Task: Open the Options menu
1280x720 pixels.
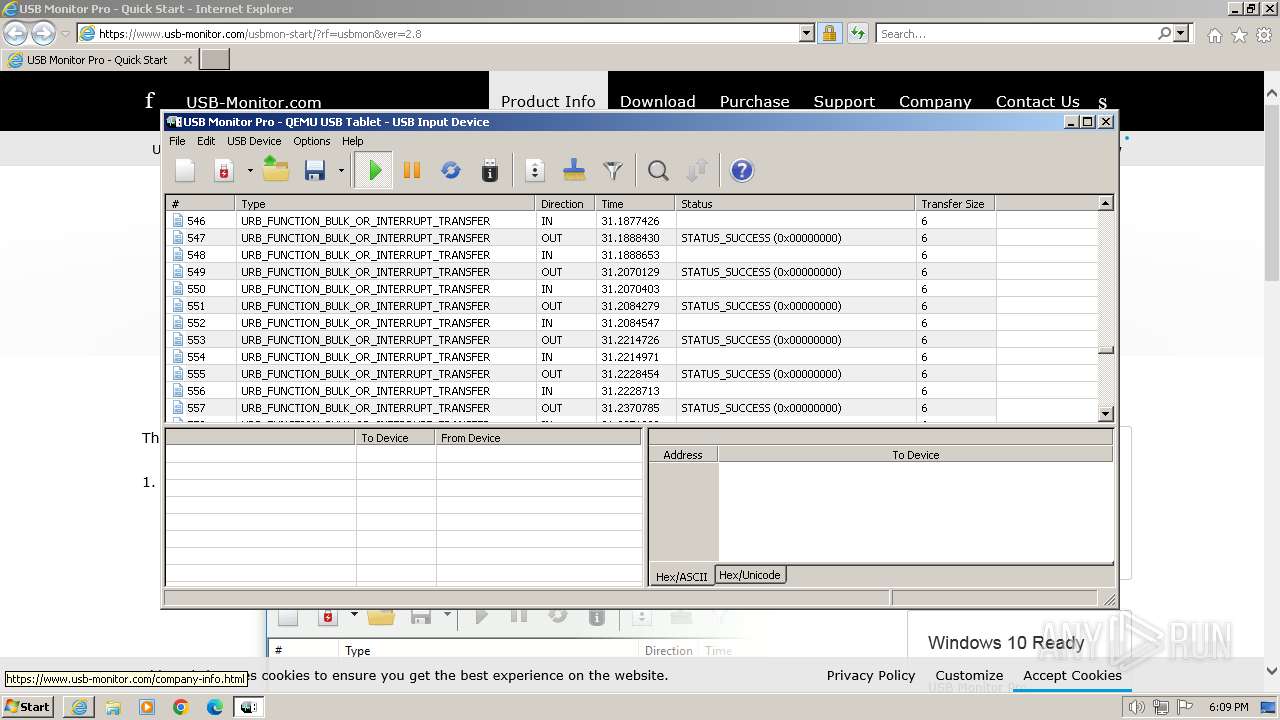Action: (x=312, y=141)
